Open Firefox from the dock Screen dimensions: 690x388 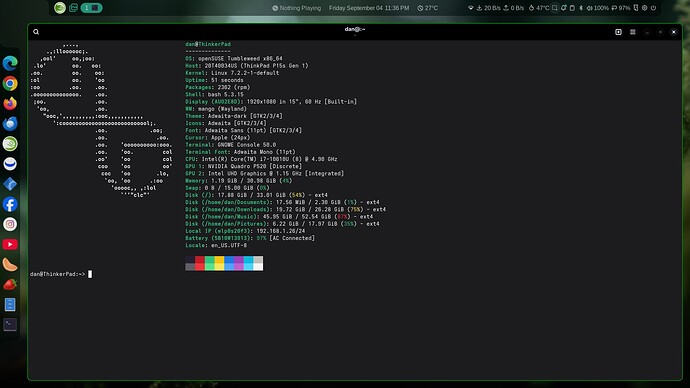[x=10, y=103]
